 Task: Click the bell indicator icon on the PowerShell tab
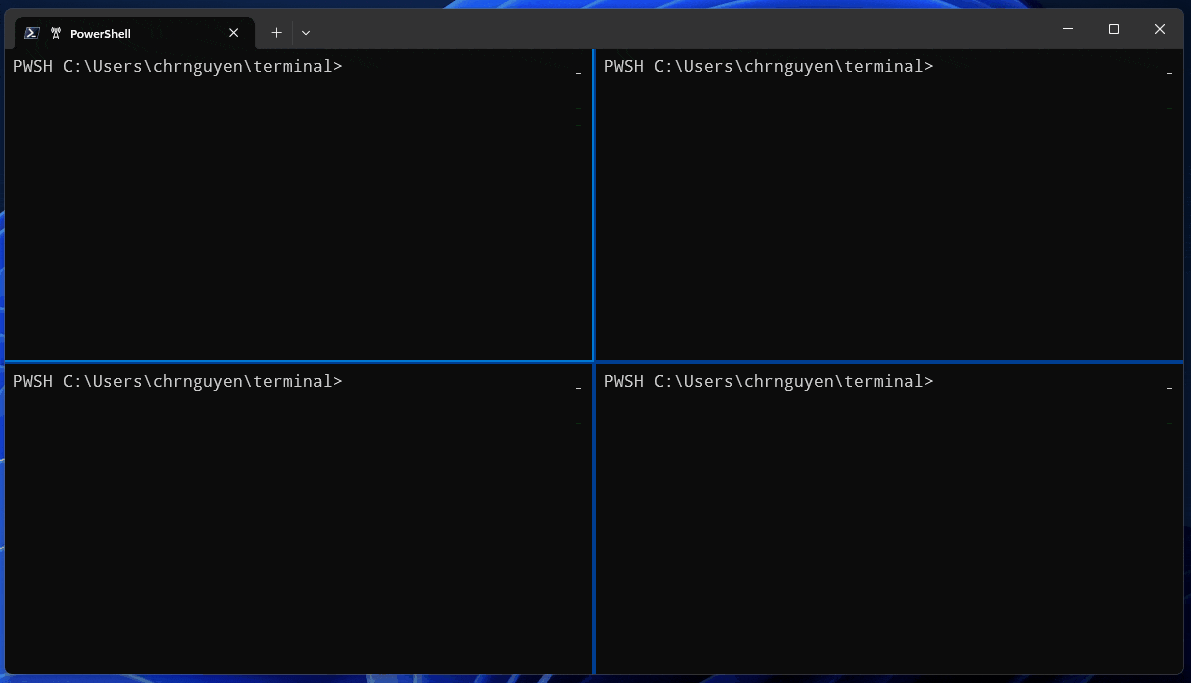pos(56,32)
